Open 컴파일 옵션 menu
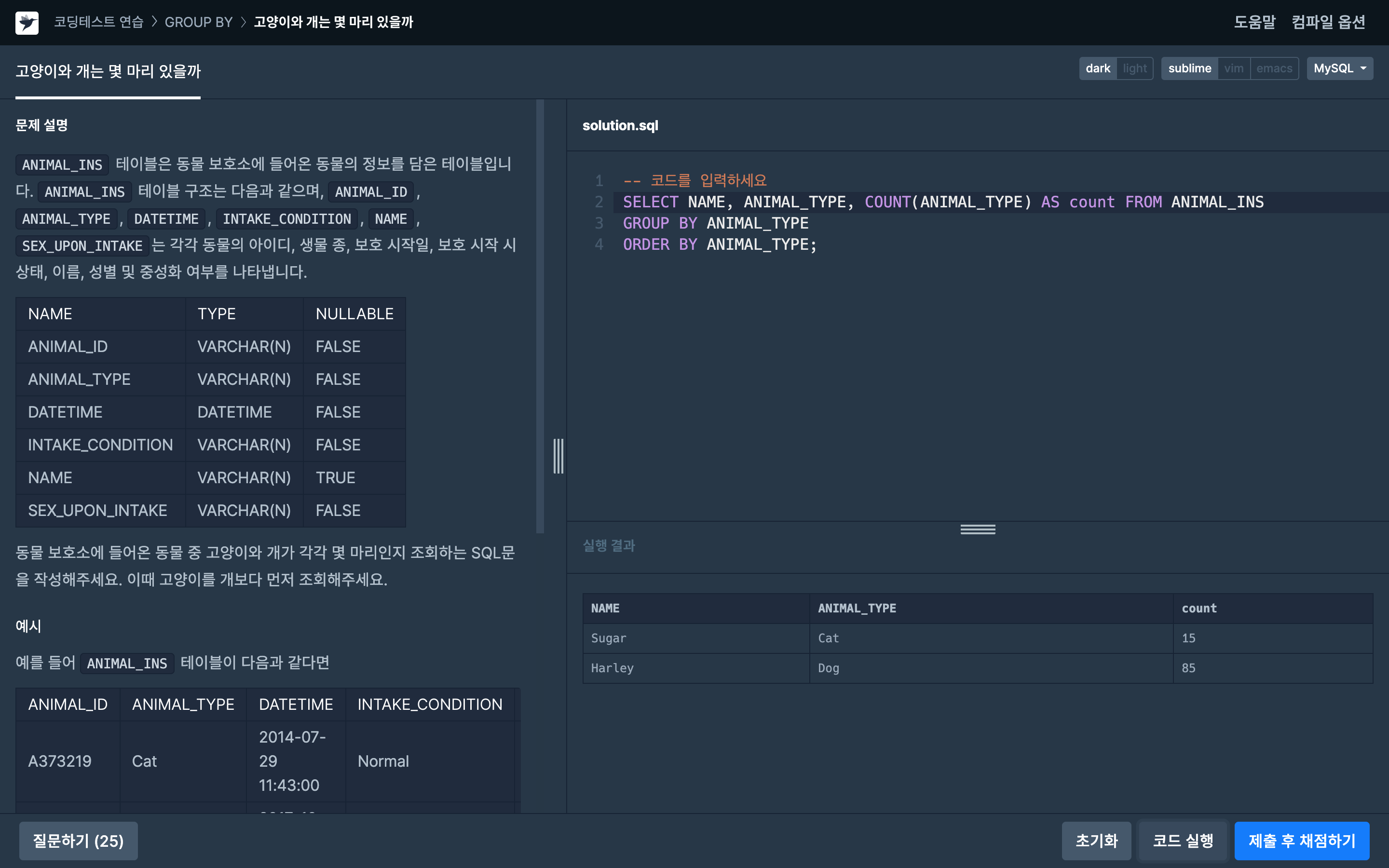 click(x=1328, y=22)
